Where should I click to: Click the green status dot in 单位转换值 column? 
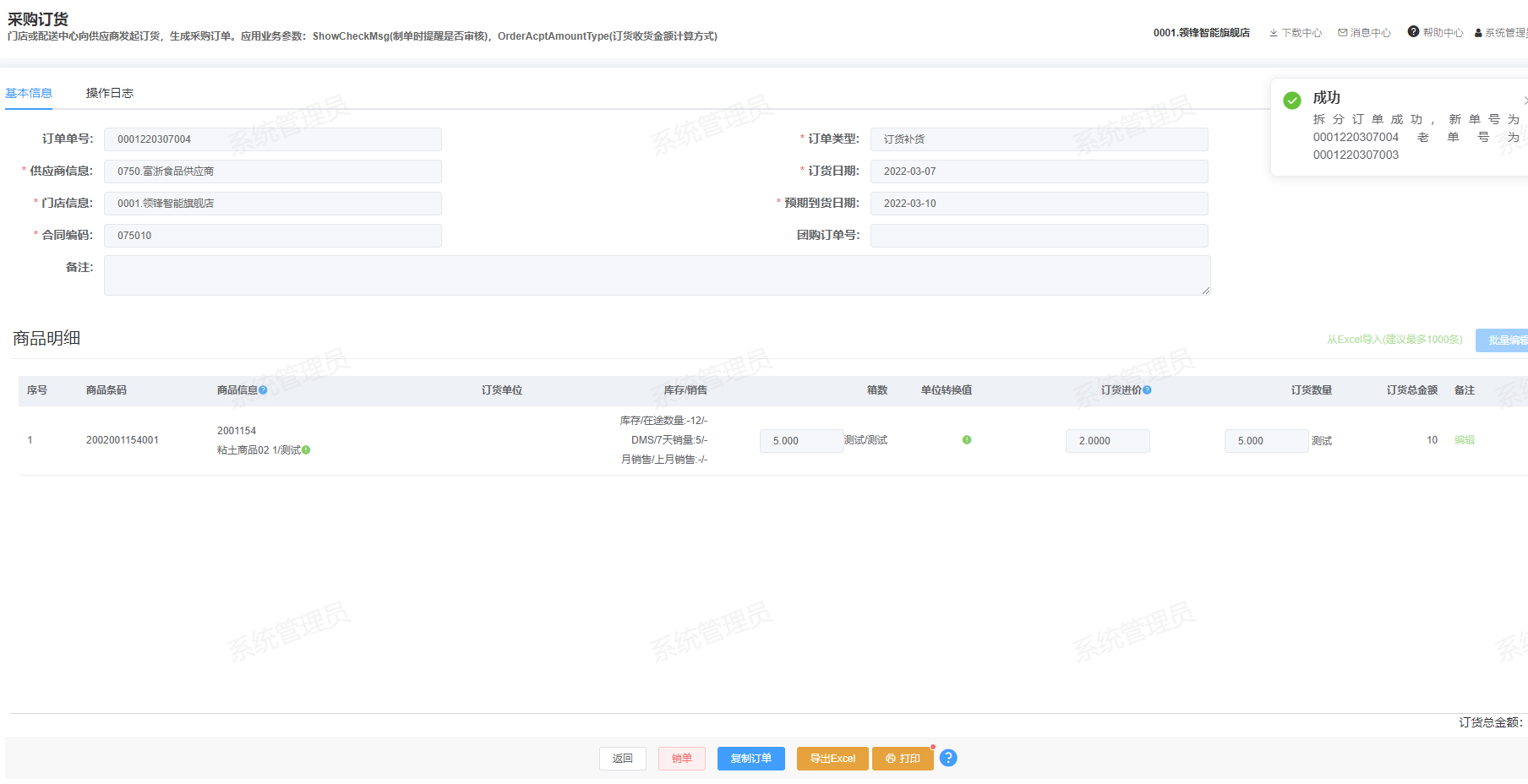click(967, 440)
